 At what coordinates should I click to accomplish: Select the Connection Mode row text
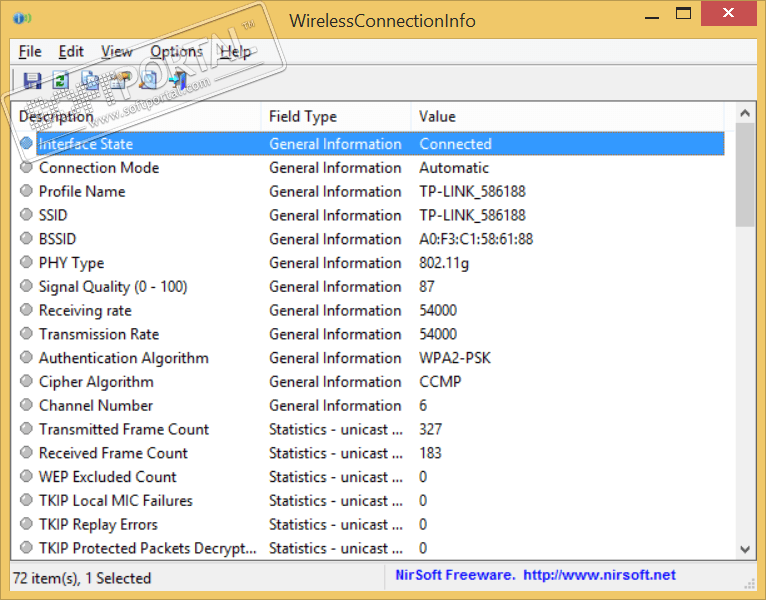point(99,168)
